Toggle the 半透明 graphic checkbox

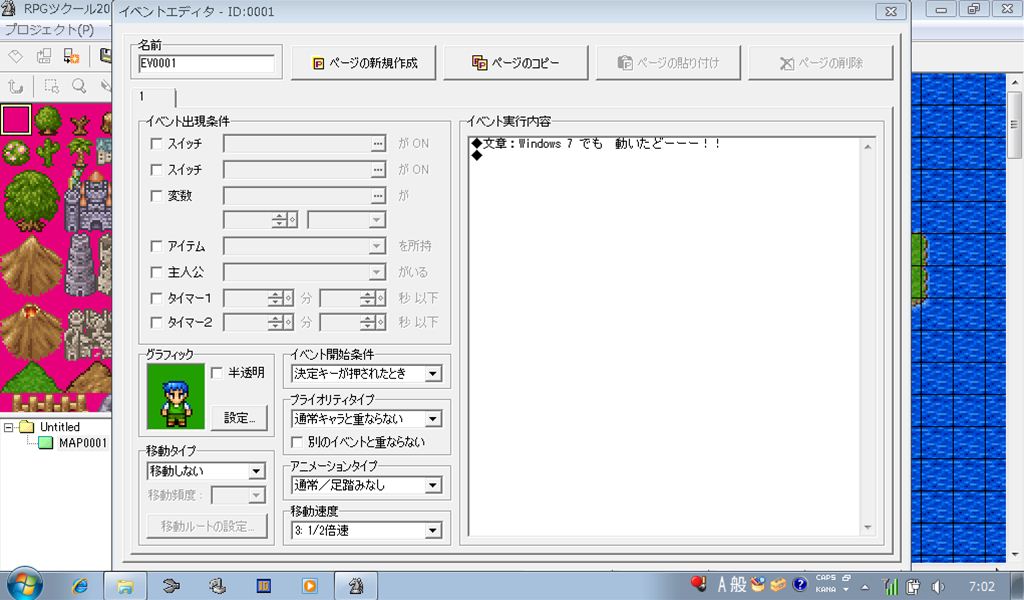click(217, 373)
